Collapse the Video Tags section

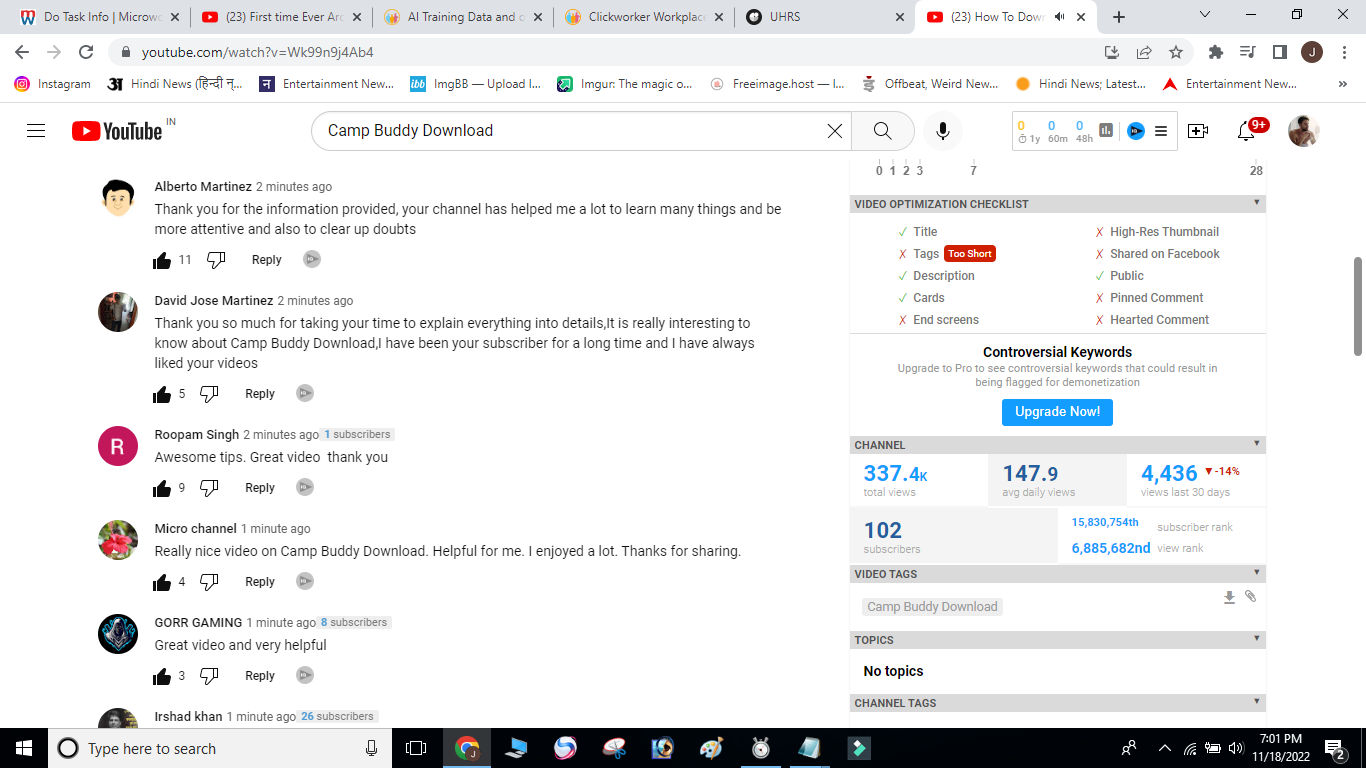click(x=1257, y=573)
